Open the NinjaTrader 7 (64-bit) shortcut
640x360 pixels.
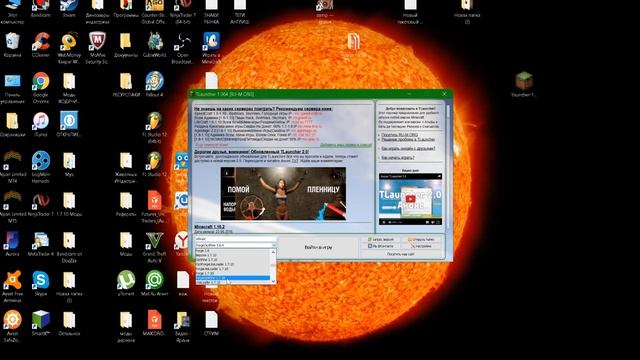click(x=183, y=11)
